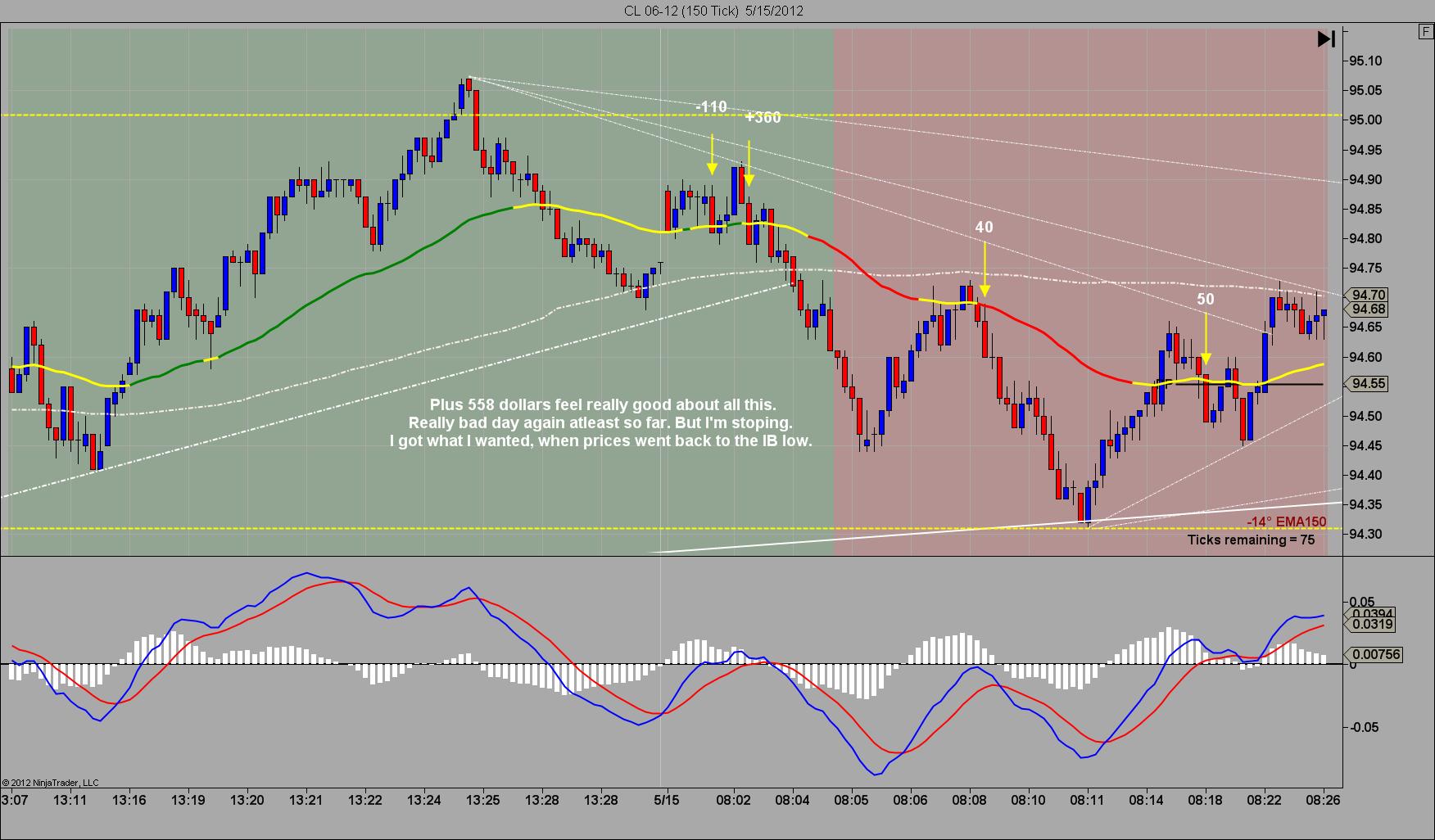Viewport: 1435px width, 840px height.
Task: Click the F button in the top-right corner
Action: pyautogui.click(x=1426, y=32)
